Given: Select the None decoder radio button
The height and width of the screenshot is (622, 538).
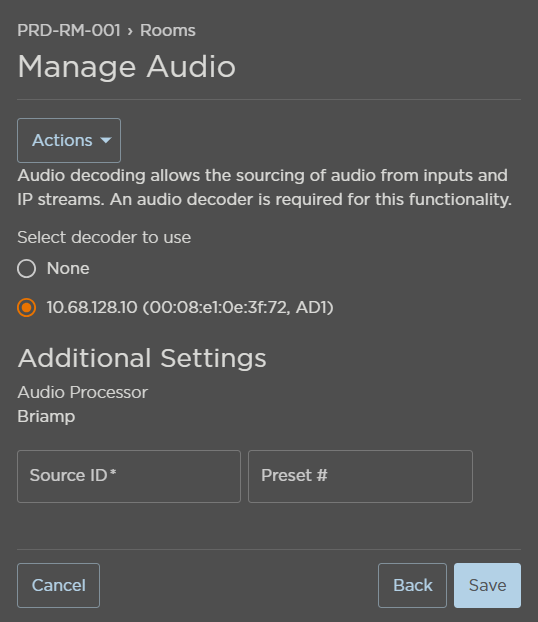Looking at the screenshot, I should 27,269.
